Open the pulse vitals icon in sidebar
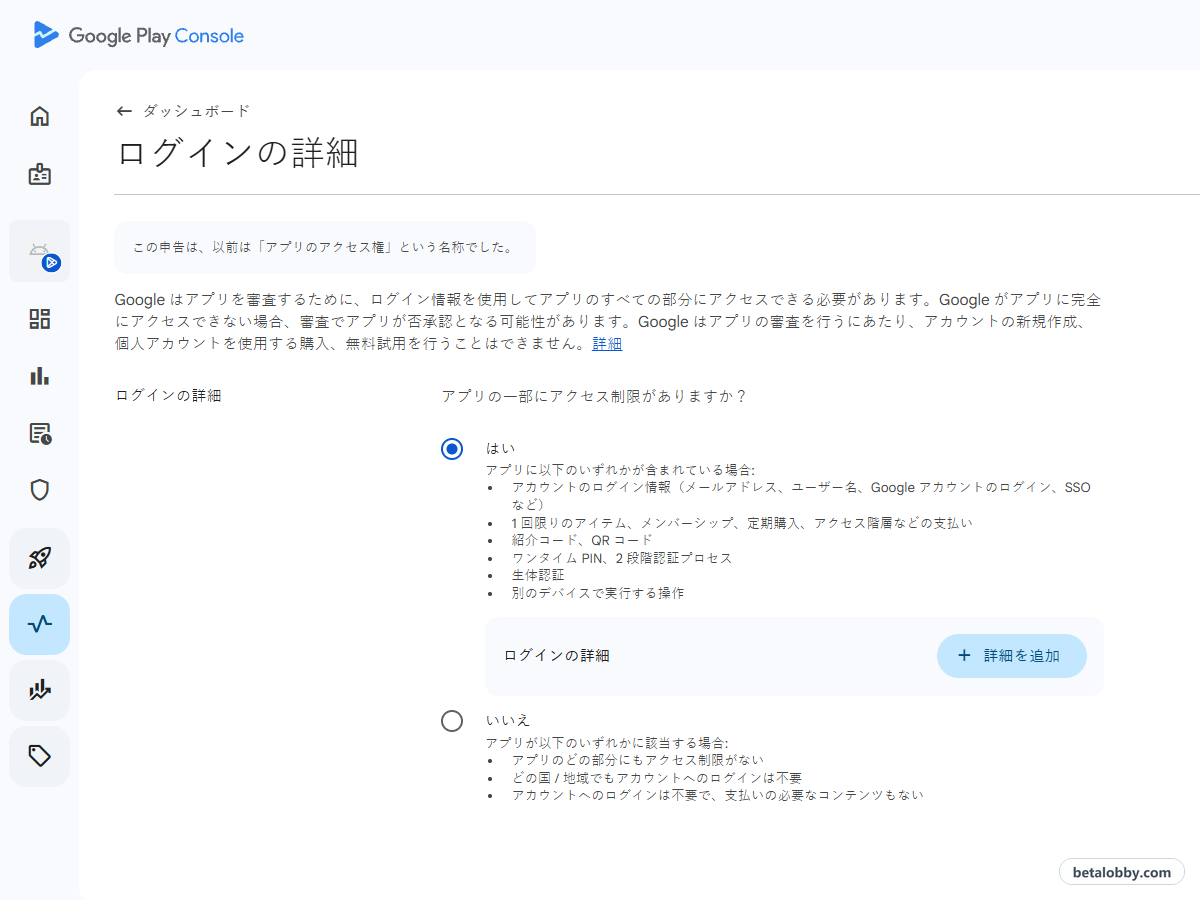The width and height of the screenshot is (1200, 900). click(39, 624)
